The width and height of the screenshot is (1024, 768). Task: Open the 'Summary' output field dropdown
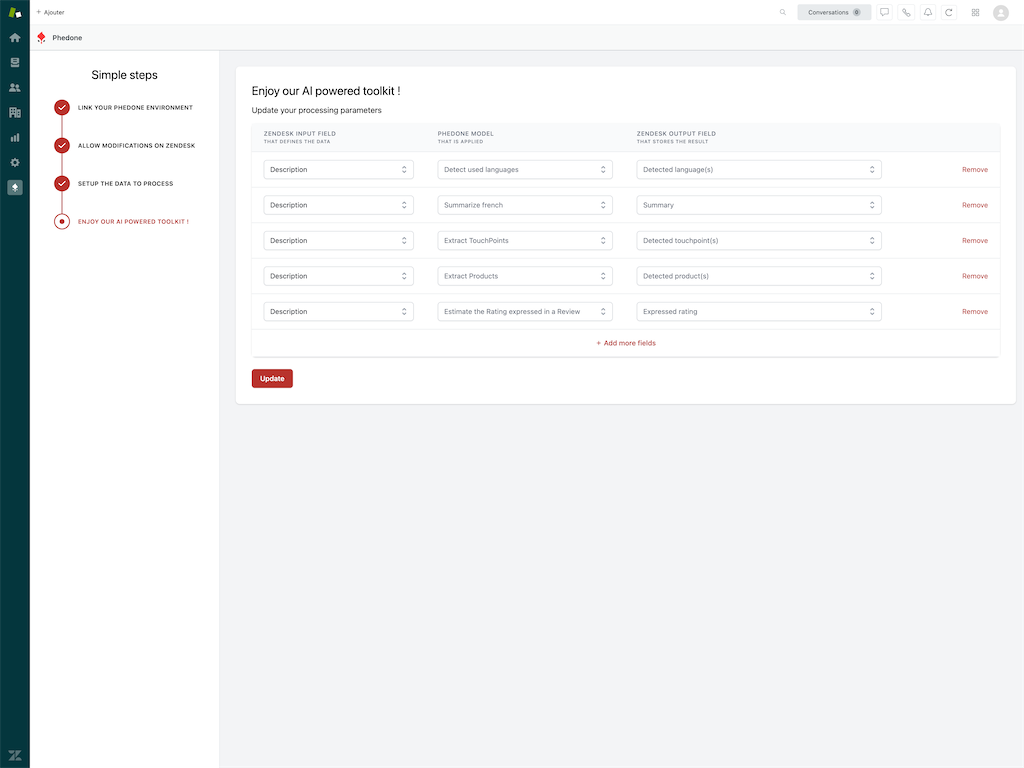point(758,205)
